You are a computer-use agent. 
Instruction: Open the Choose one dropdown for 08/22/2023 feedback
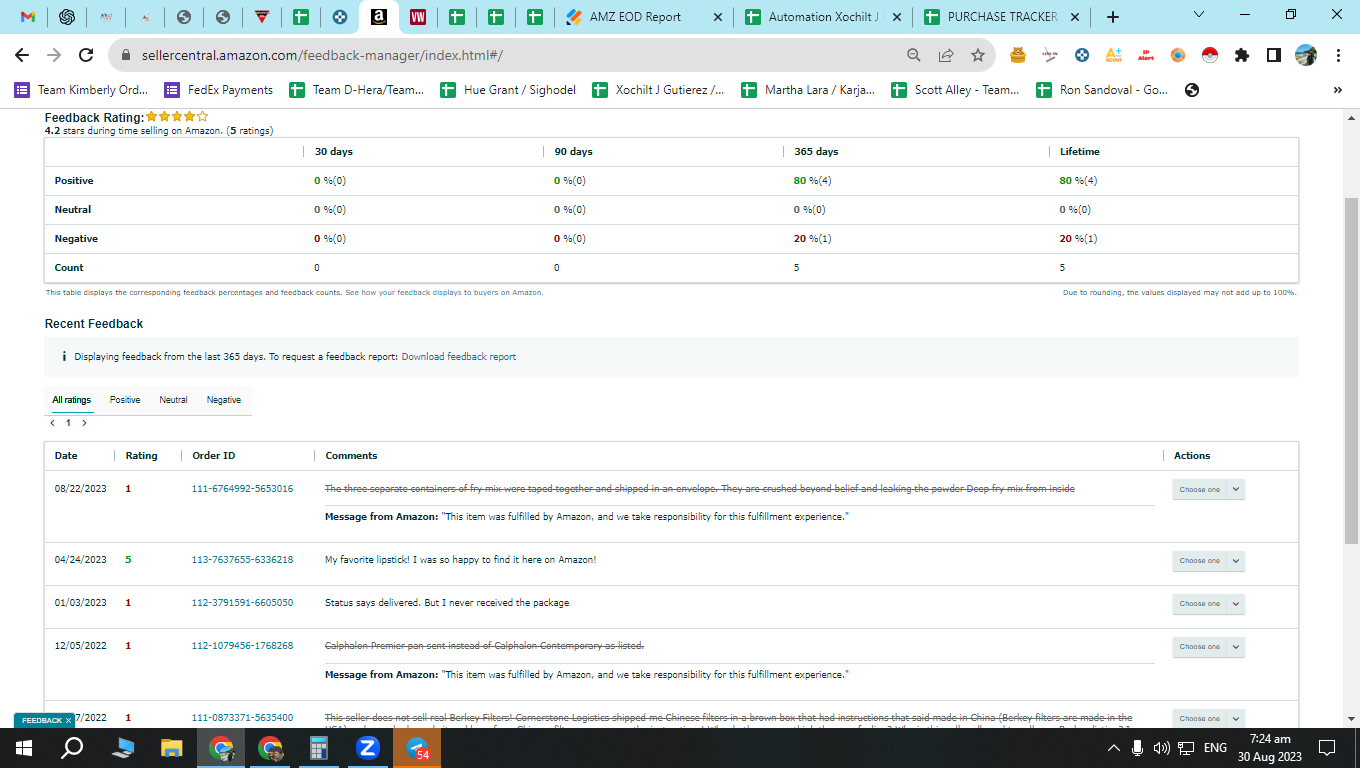1209,490
